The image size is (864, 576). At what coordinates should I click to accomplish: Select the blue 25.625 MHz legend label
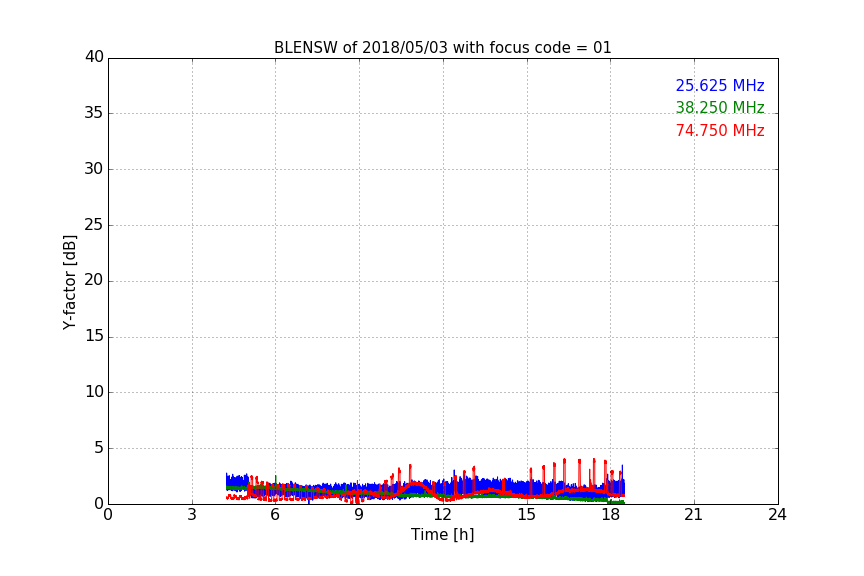click(720, 85)
